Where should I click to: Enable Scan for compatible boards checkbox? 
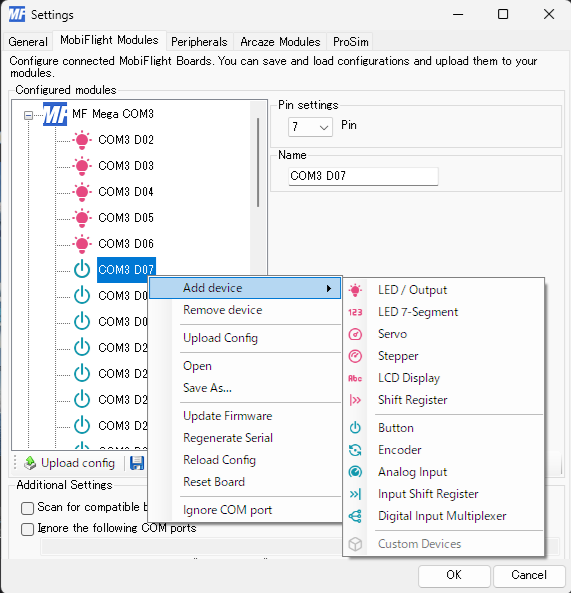tap(27, 508)
